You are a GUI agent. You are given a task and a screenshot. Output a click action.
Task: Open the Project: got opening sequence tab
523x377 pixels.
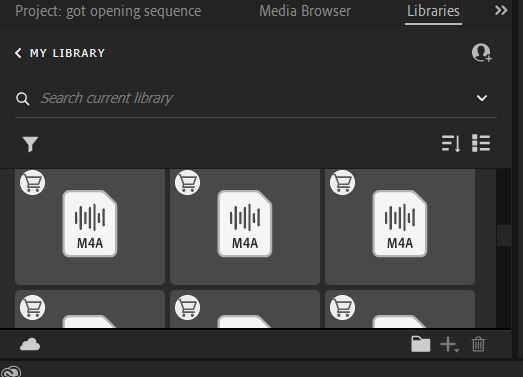click(108, 11)
